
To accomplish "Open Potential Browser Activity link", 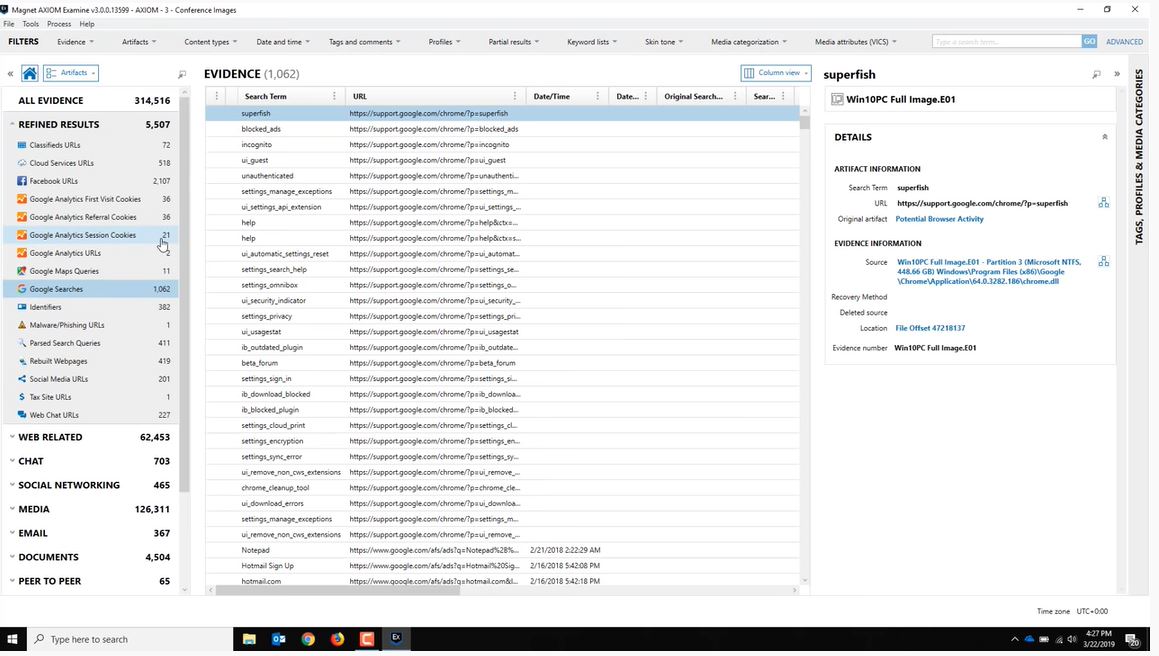I will [939, 219].
